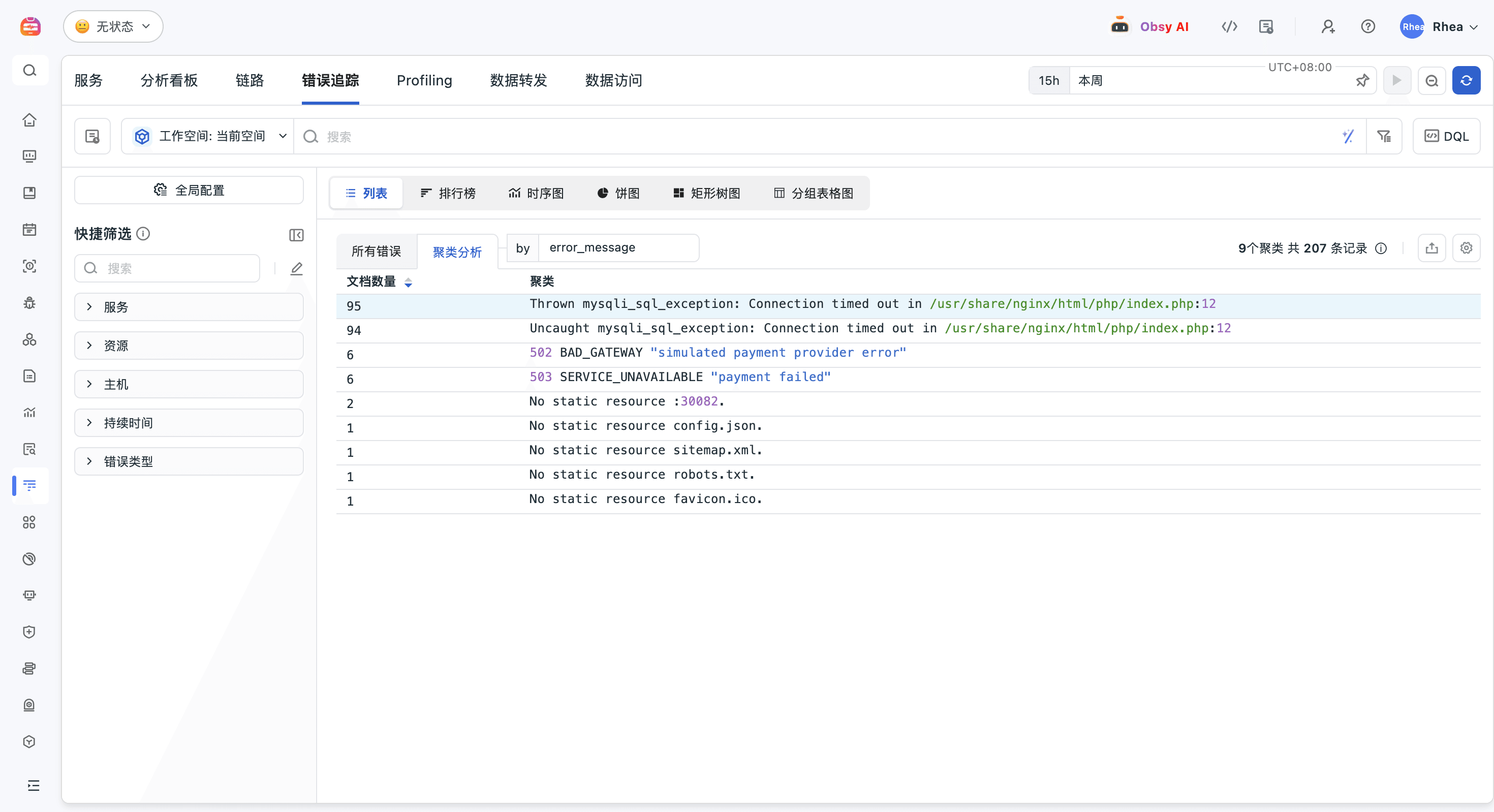
Task: Click the shield icon in sidebar
Action: tap(29, 632)
